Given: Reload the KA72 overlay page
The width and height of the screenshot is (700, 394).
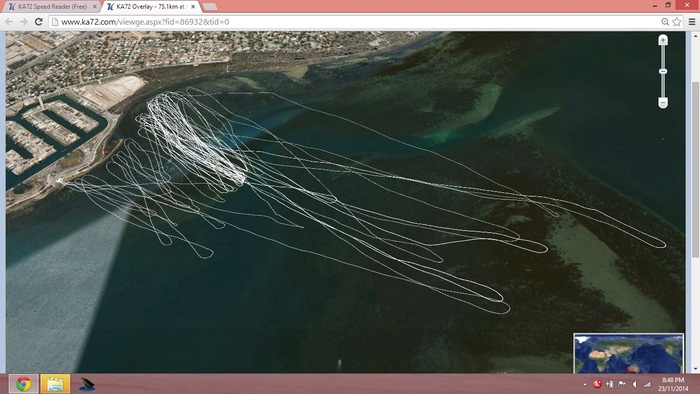Looking at the screenshot, I should tap(39, 22).
